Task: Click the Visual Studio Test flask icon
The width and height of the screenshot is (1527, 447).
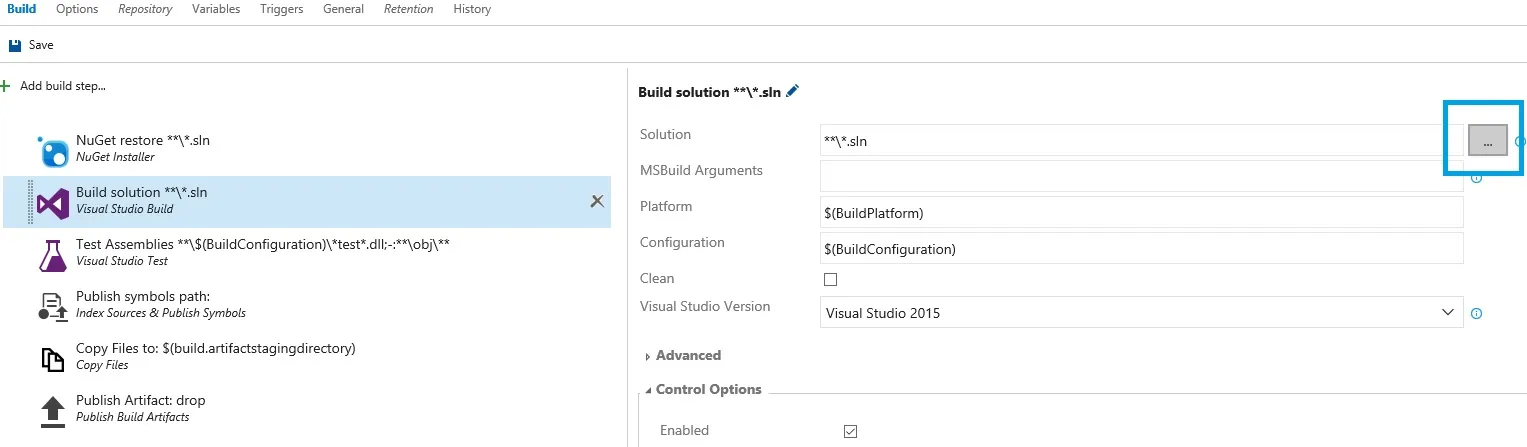Action: click(53, 255)
